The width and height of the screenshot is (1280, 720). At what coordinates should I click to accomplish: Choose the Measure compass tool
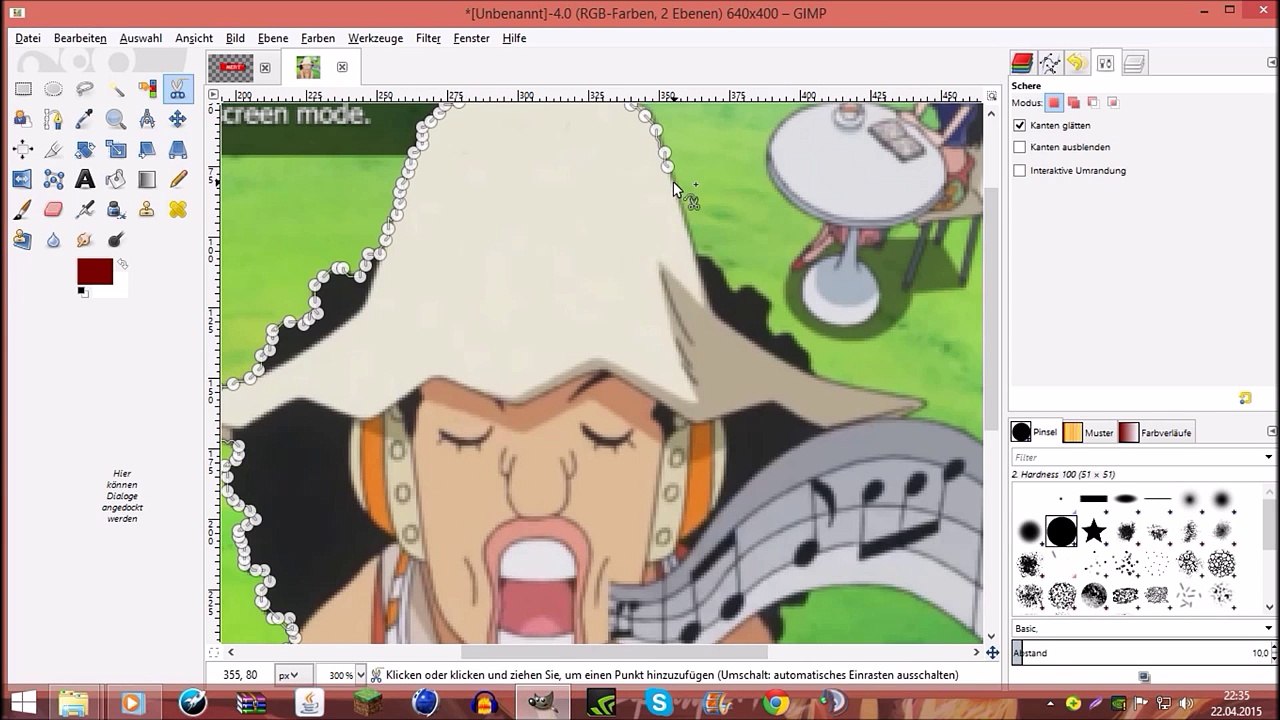tap(147, 119)
